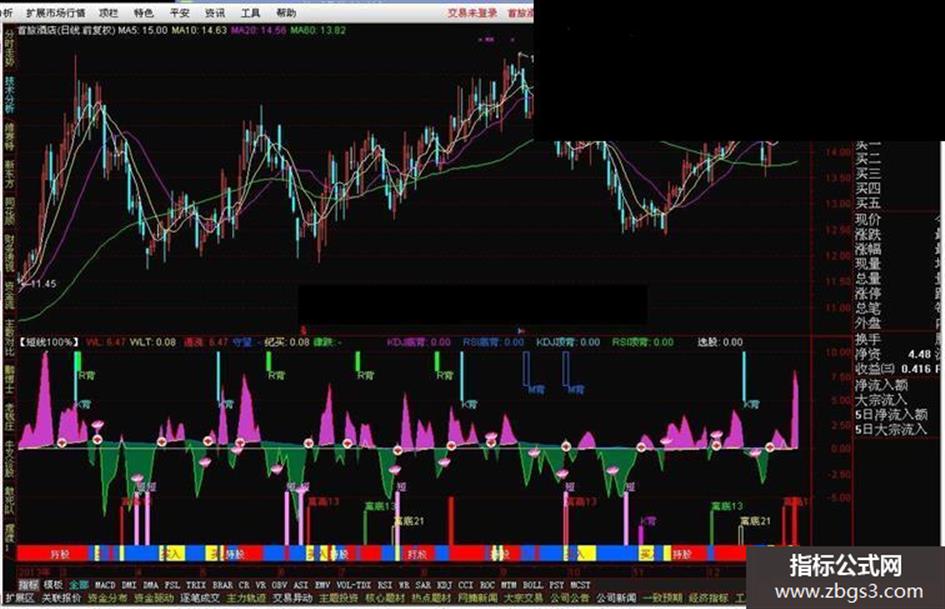The width and height of the screenshot is (945, 609).
Task: Apply the BOLL indicator
Action: (533, 585)
